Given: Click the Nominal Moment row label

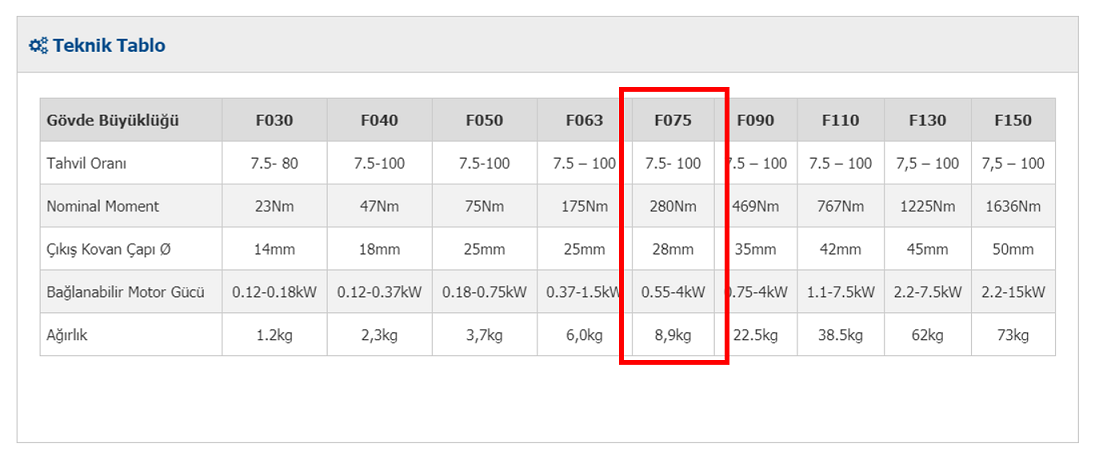Looking at the screenshot, I should (103, 207).
